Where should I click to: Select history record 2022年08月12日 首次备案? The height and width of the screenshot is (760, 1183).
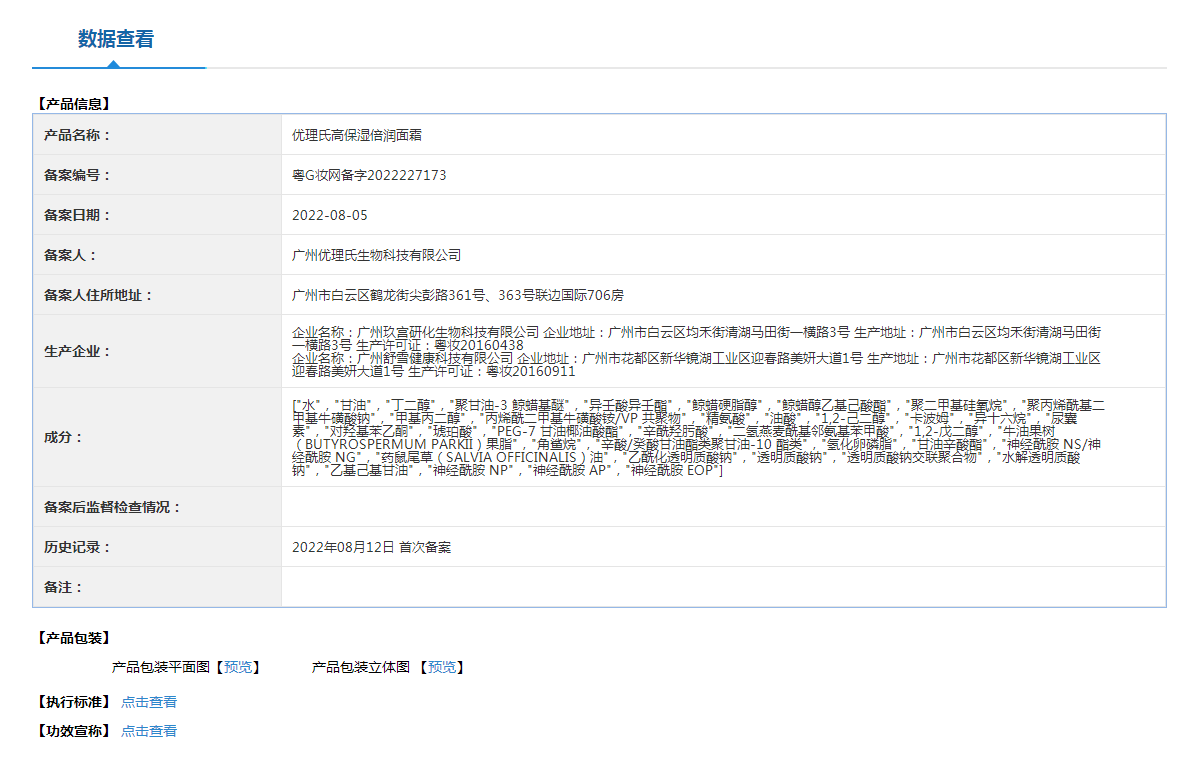371,547
